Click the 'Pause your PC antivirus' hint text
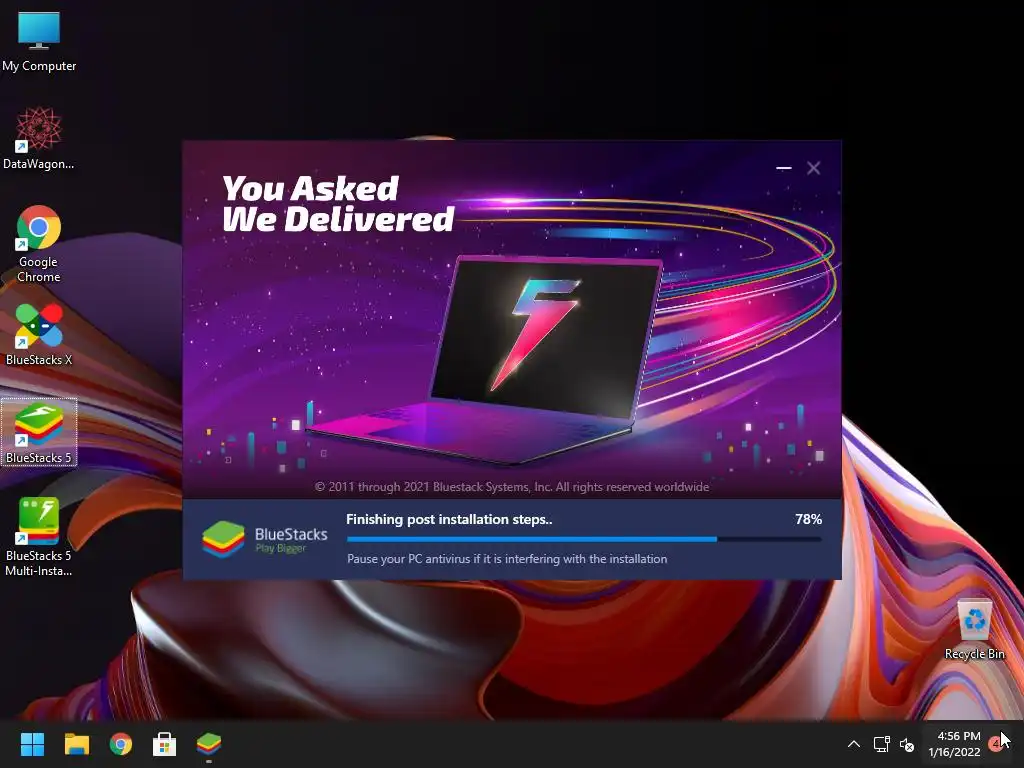 (507, 559)
